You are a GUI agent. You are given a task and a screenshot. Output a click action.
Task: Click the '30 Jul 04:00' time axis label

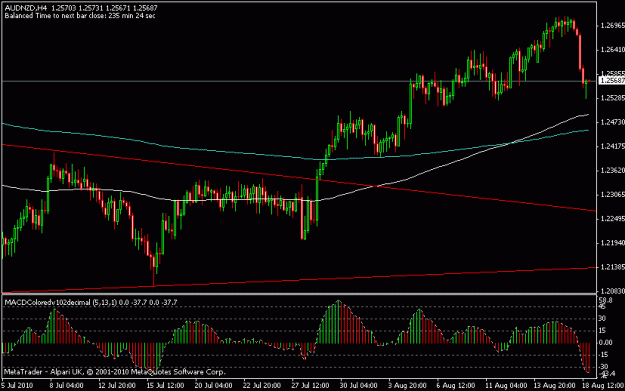point(359,385)
